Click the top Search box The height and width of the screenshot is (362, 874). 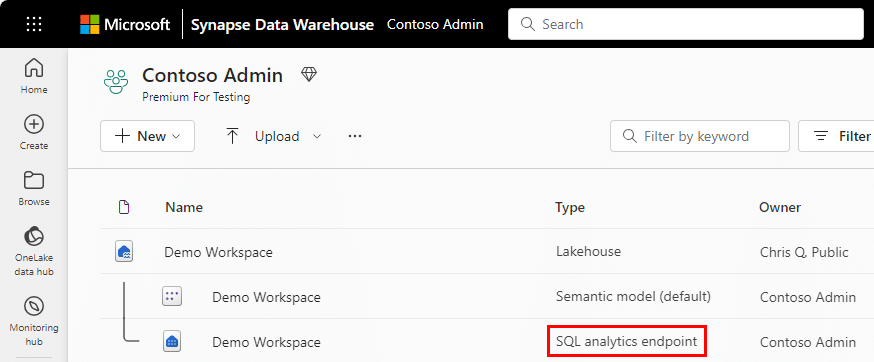686,25
